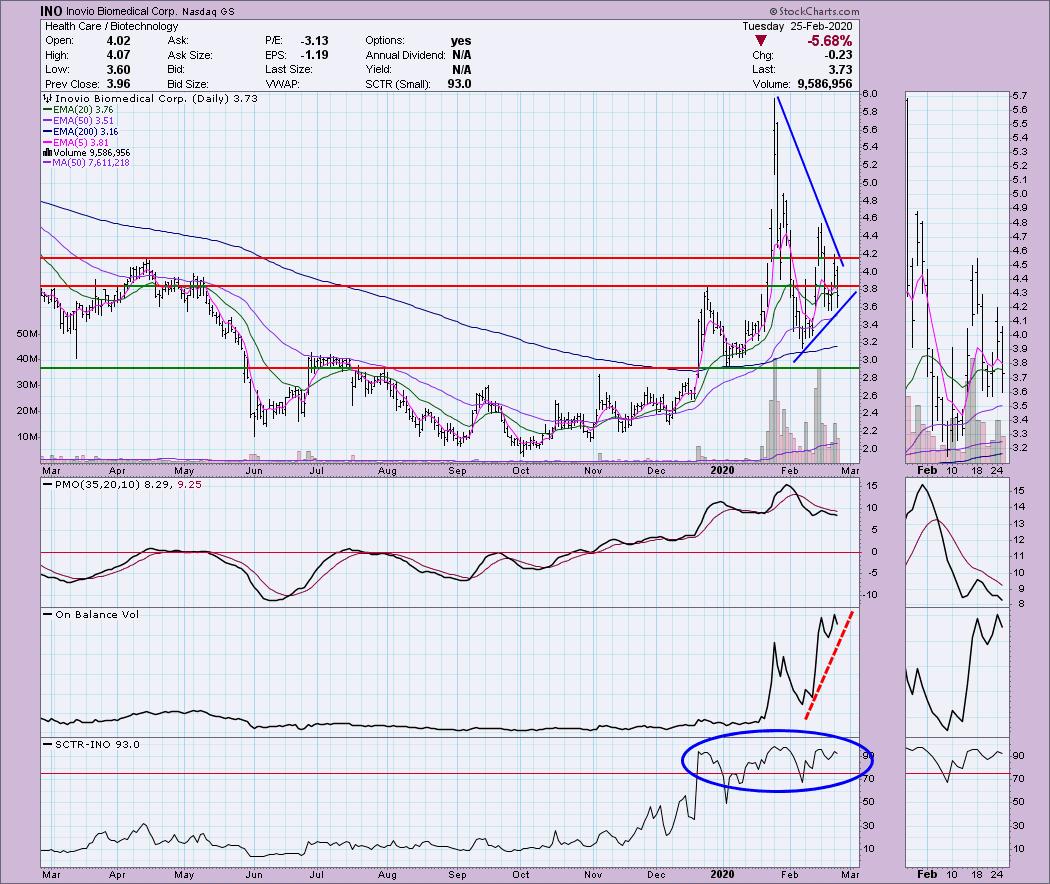1050x884 pixels.
Task: Click the EPS value -1.19
Action: point(314,55)
